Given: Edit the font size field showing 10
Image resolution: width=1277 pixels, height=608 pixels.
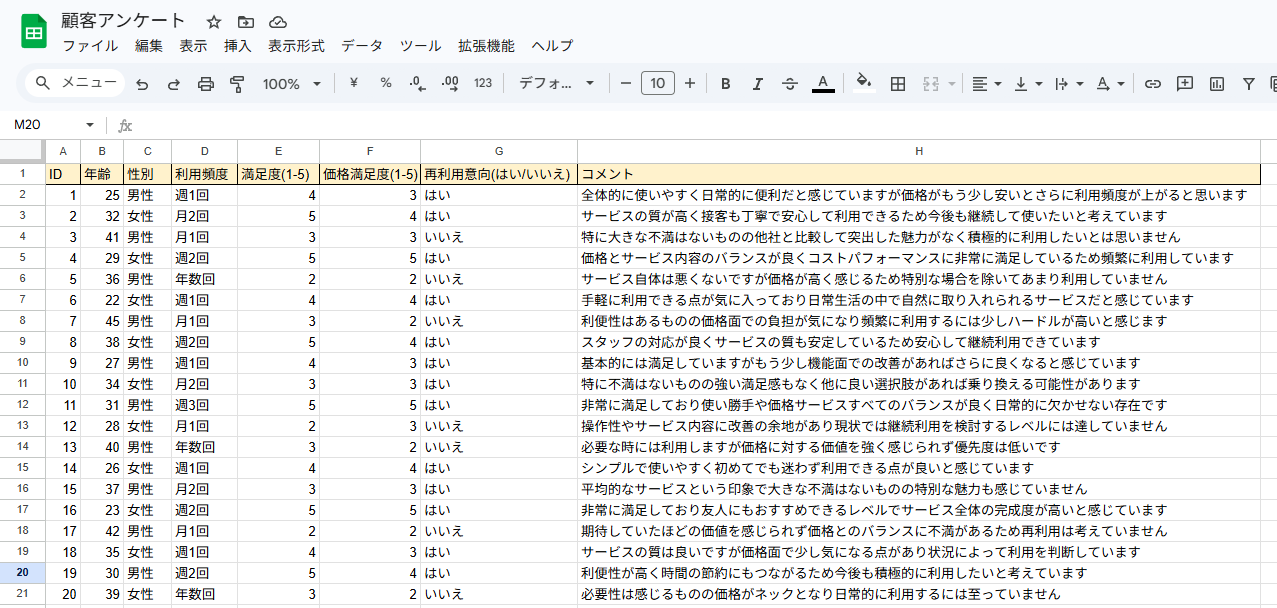Looking at the screenshot, I should coord(658,83).
